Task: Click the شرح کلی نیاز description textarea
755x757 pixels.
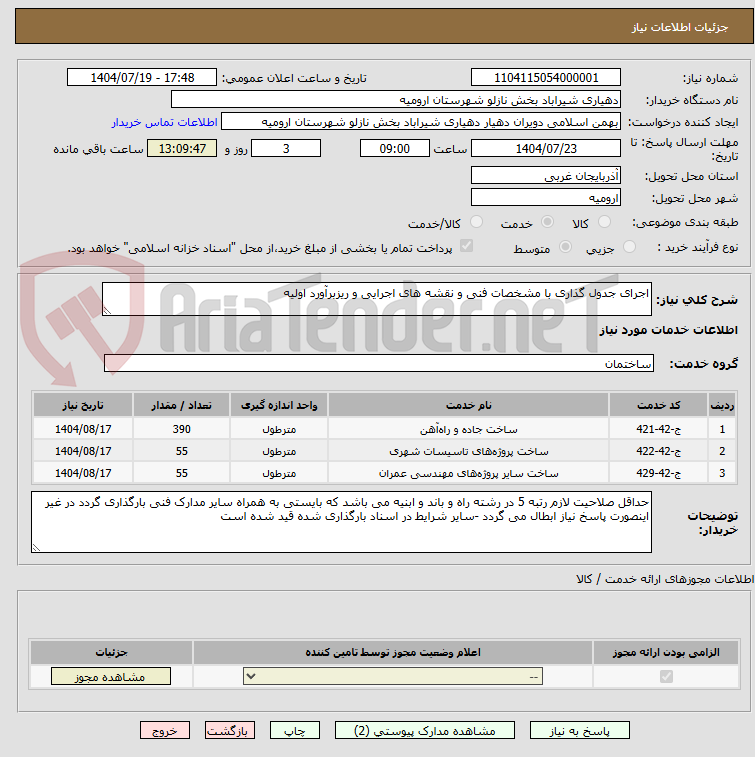Action: pyautogui.click(x=377, y=299)
